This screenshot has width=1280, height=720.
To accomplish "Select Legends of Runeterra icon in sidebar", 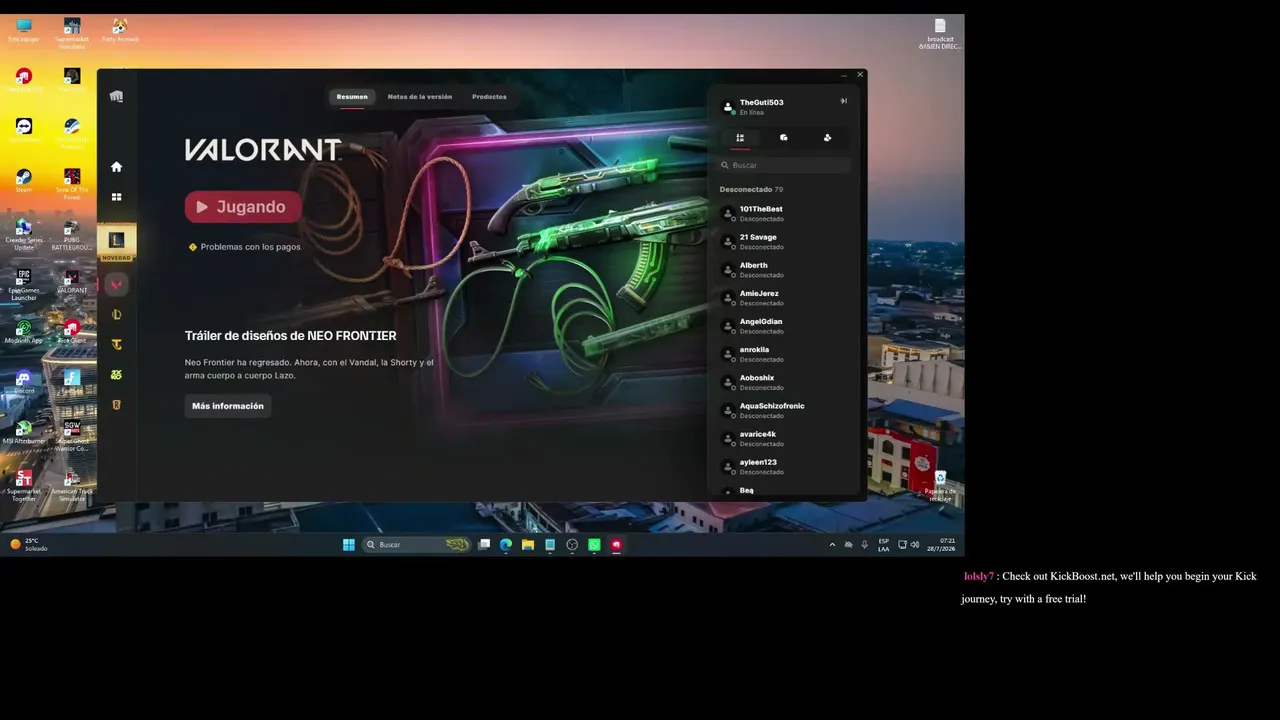I will tap(116, 405).
